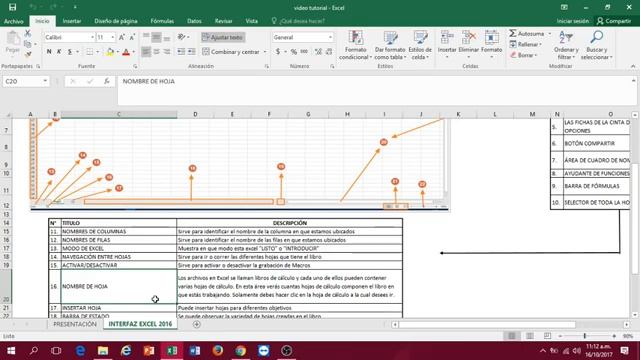Click thousands separator style icon
Screen dimensions: 640x360
304,52
